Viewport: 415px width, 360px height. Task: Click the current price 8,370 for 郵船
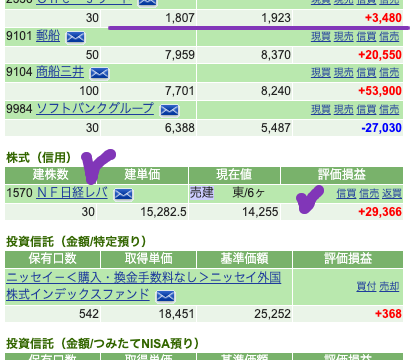[x=276, y=55]
